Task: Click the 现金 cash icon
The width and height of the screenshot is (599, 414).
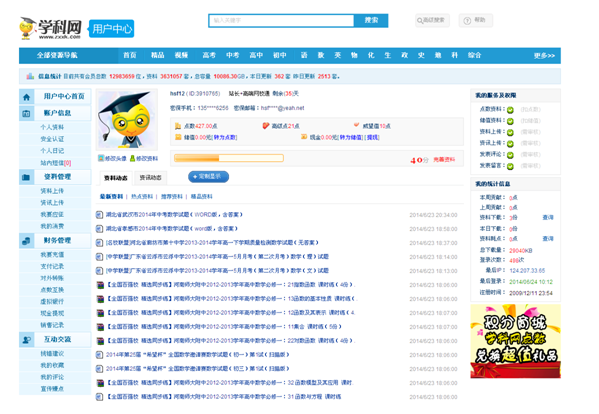Action: [x=304, y=137]
